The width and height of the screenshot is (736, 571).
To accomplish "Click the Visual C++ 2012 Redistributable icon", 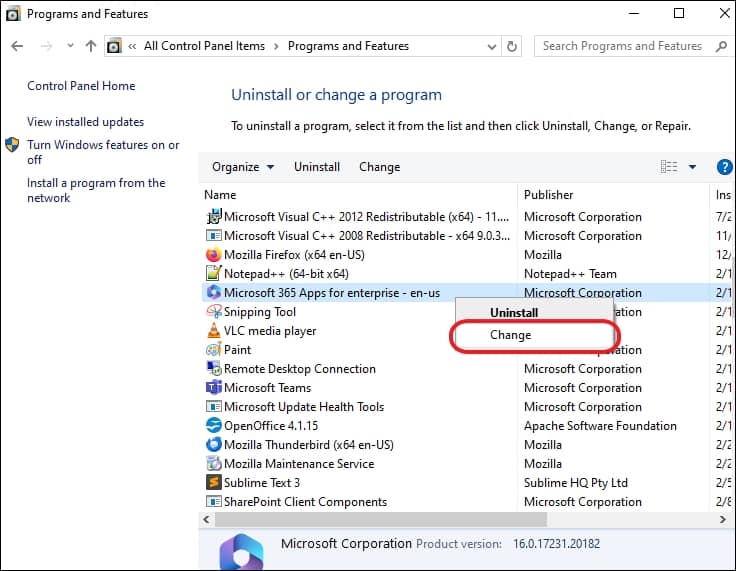I will (214, 216).
